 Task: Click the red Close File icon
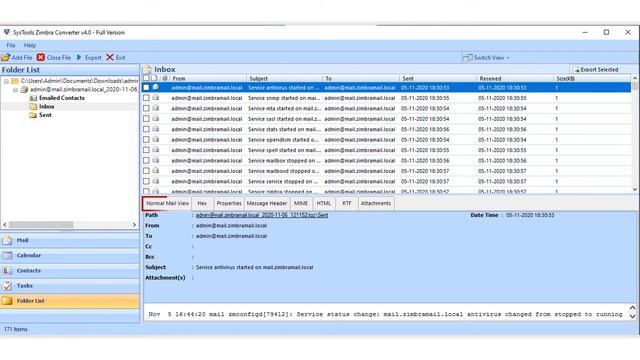40,58
